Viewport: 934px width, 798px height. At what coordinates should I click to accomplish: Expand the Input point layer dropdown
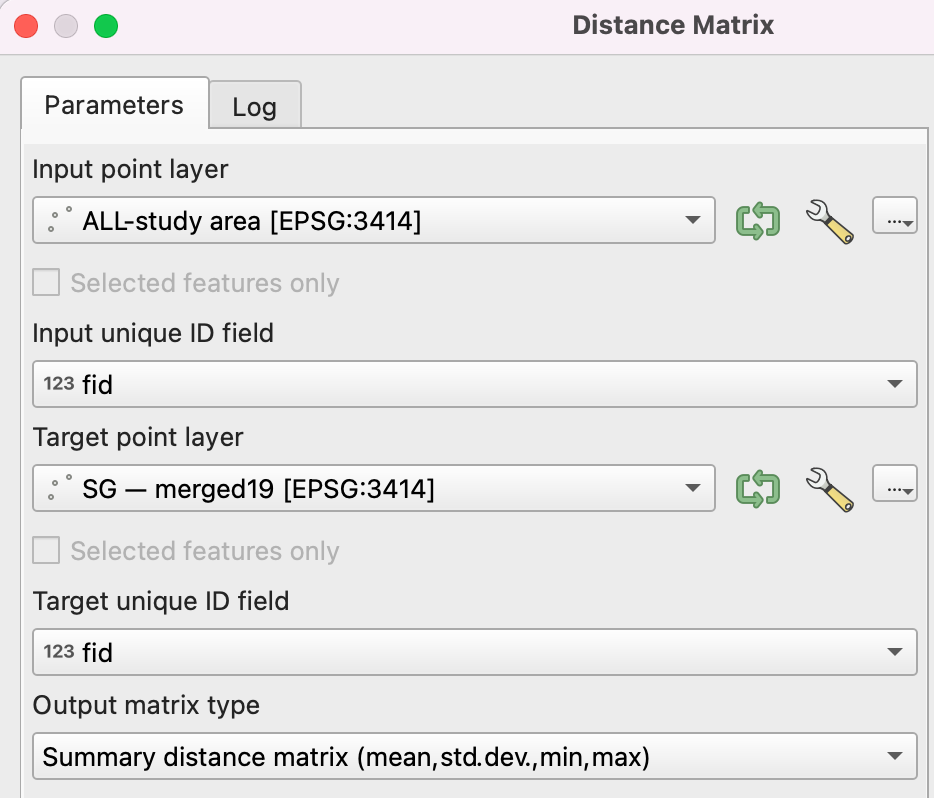692,221
